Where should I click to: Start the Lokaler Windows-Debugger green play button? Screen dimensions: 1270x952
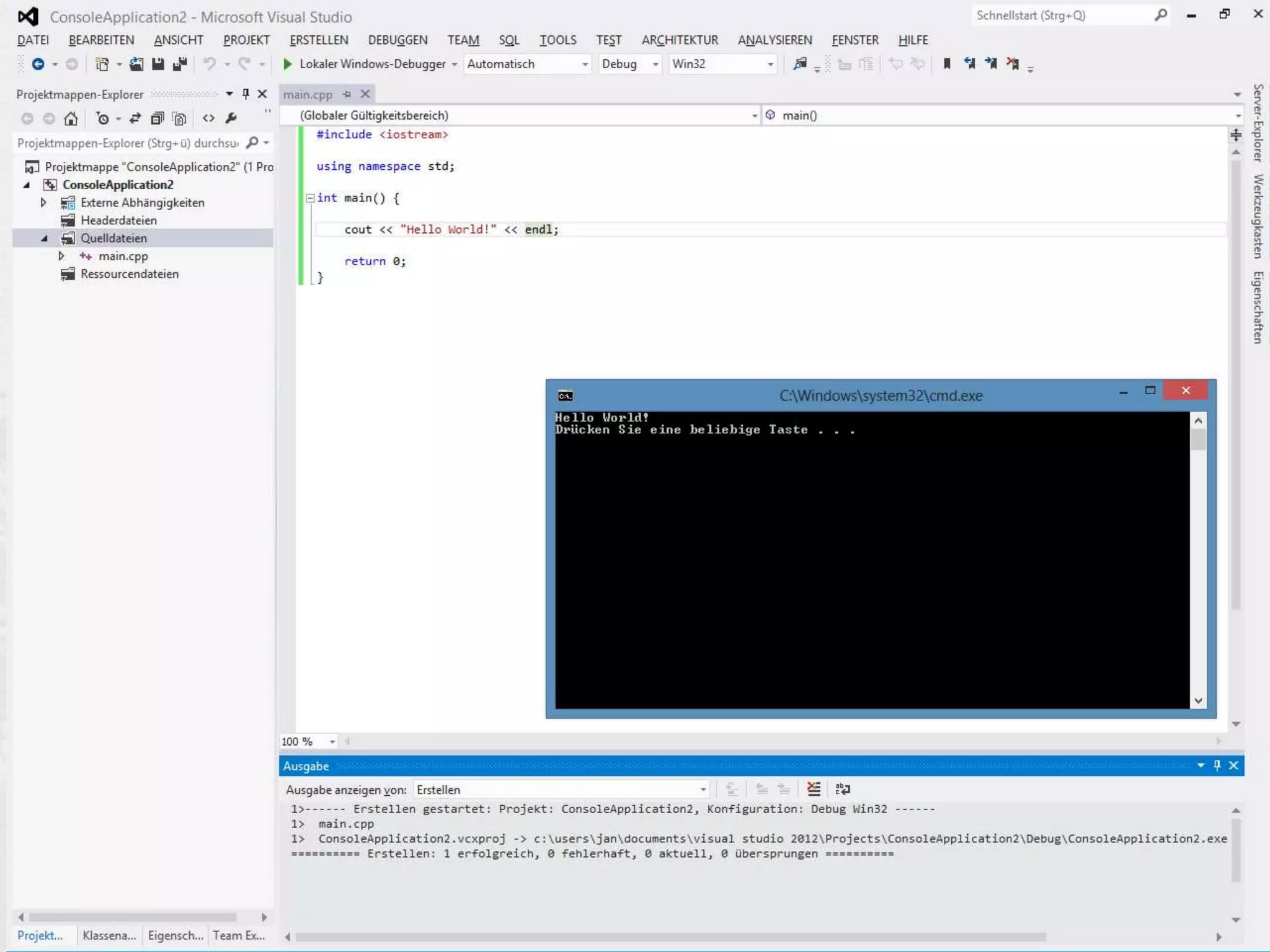[287, 64]
